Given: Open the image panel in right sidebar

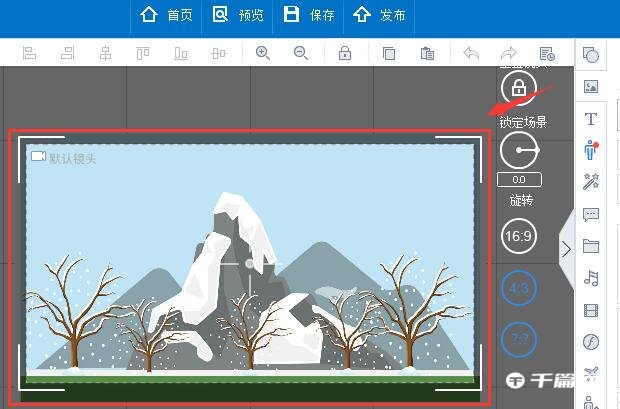Looking at the screenshot, I should point(590,87).
